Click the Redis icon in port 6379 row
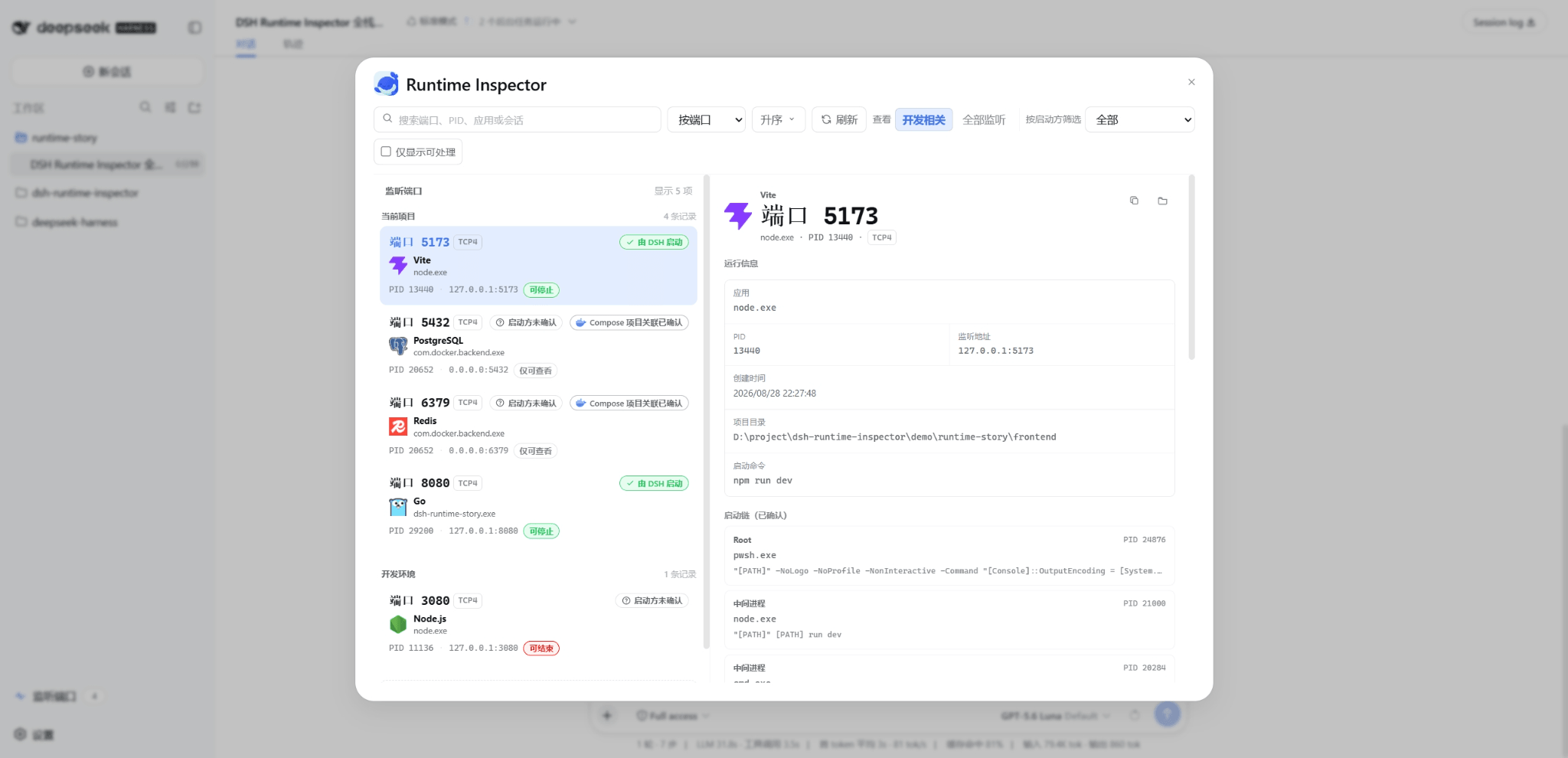This screenshot has height=758, width=1568. (398, 426)
